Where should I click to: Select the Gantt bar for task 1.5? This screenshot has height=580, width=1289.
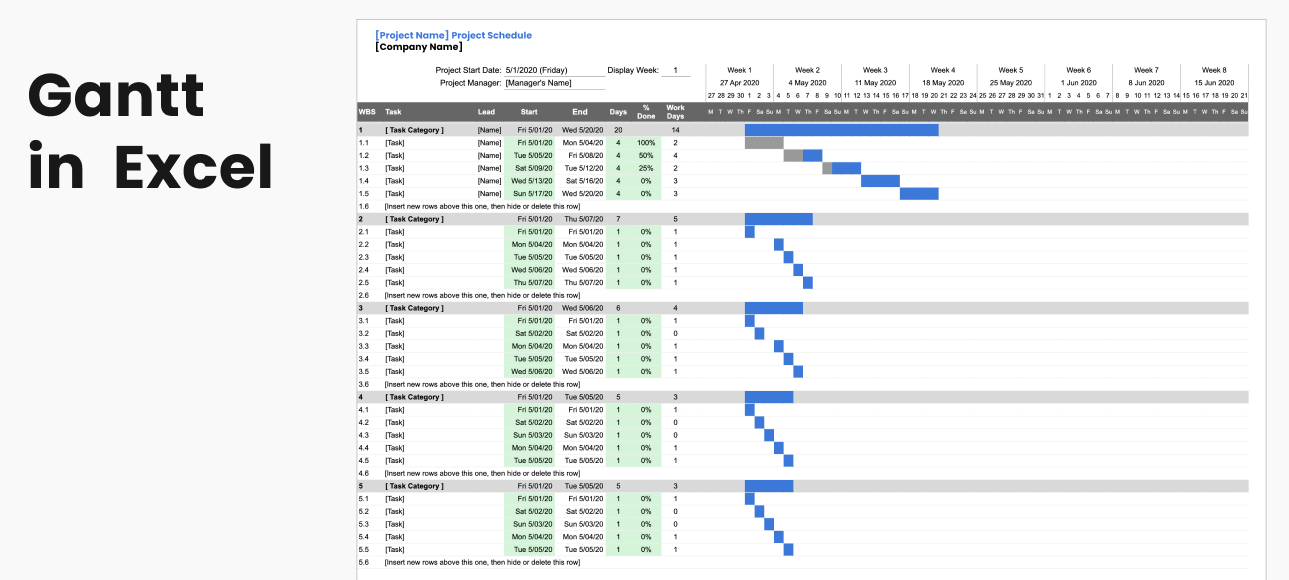919,194
